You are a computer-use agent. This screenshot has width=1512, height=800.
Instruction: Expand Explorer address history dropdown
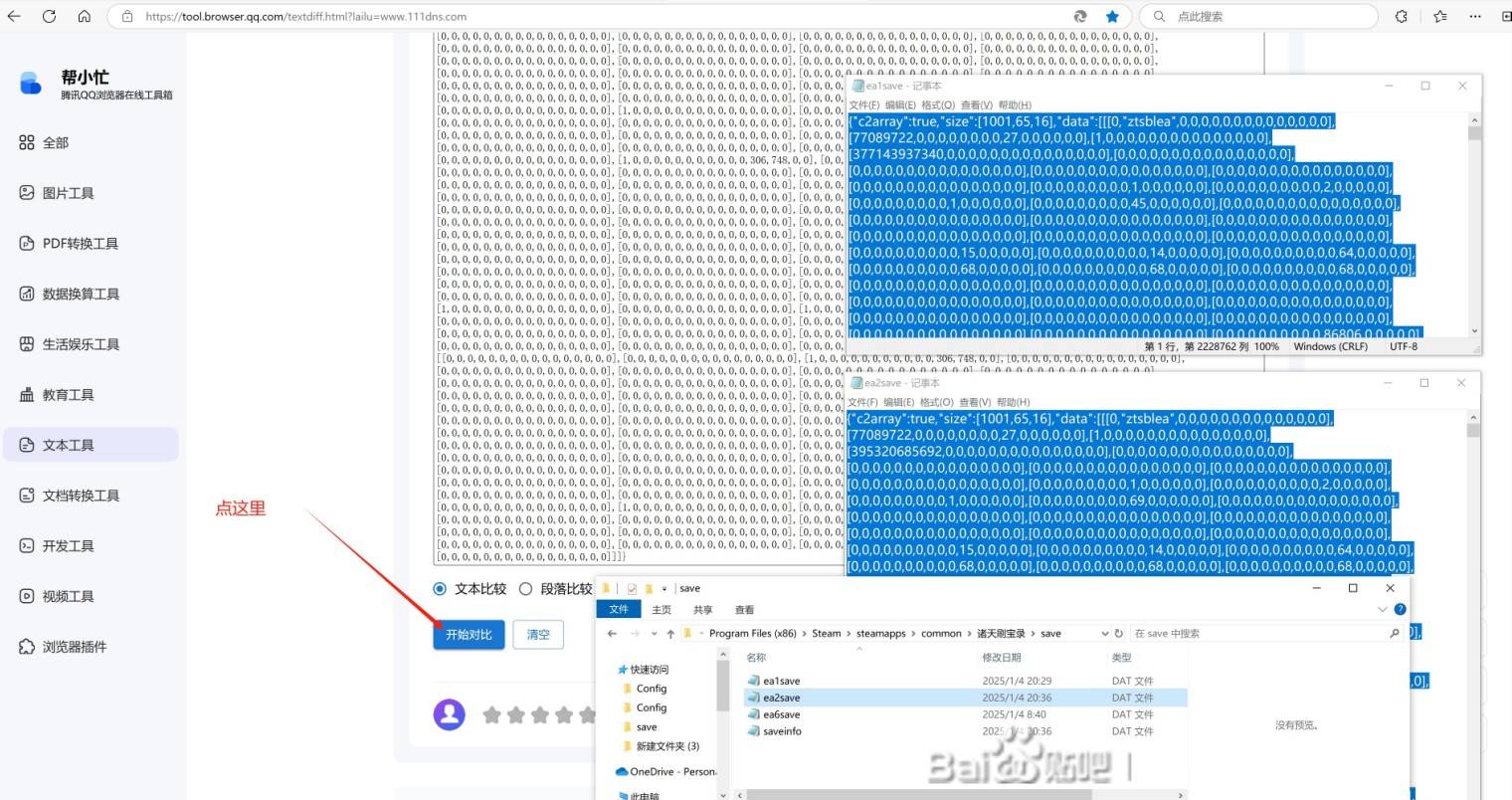1104,634
